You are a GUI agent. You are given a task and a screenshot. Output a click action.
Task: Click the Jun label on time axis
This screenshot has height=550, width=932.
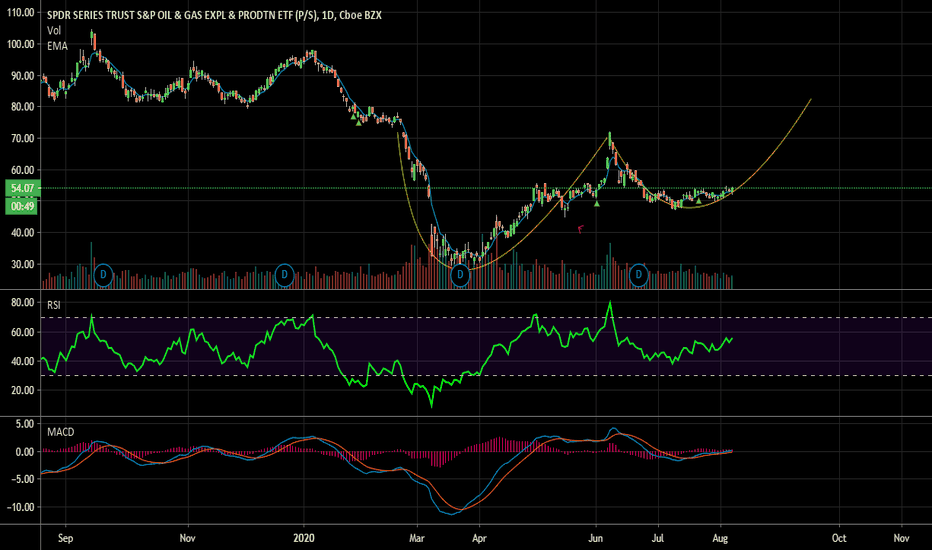[596, 538]
